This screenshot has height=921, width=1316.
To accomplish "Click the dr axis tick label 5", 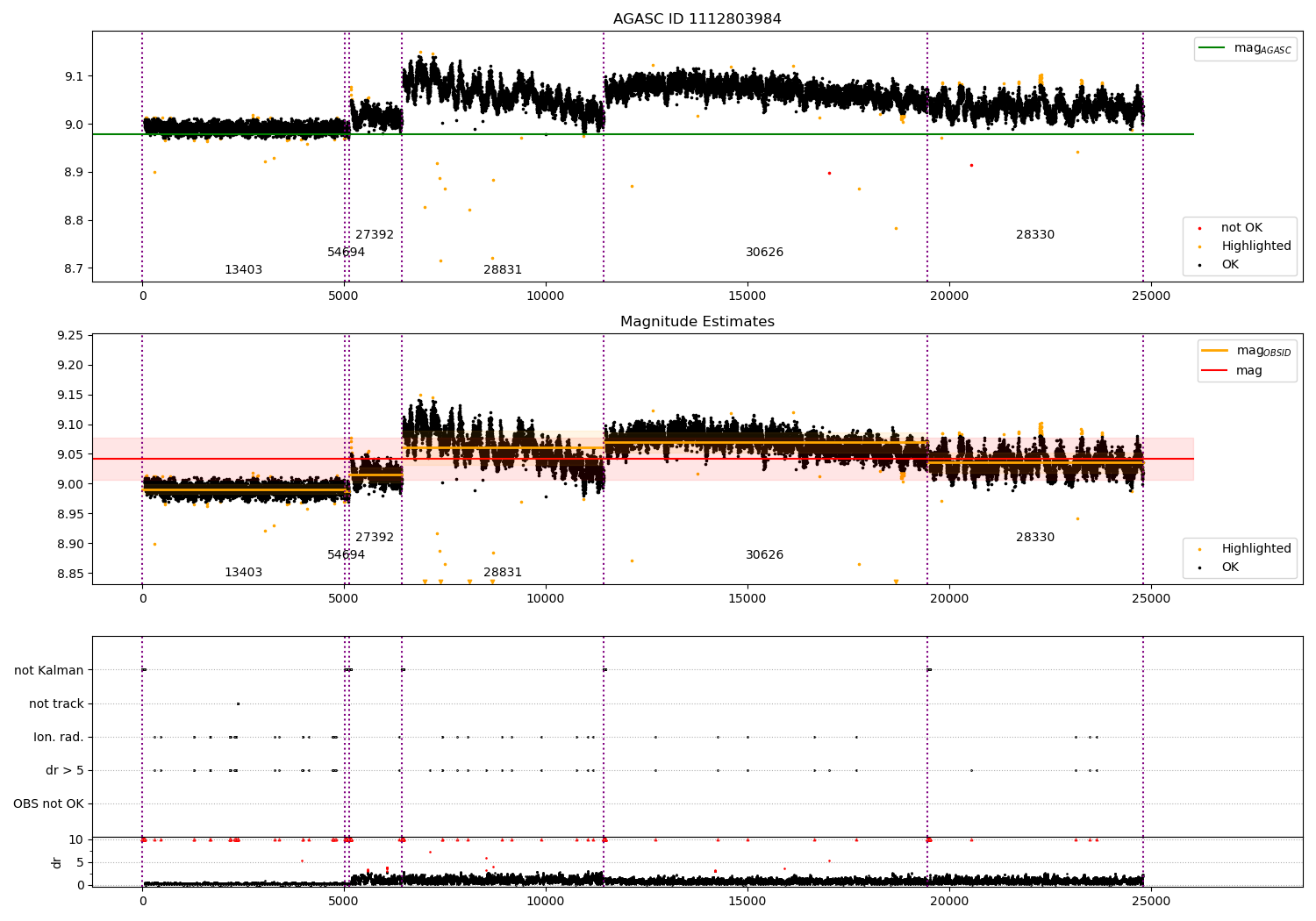I will tap(80, 863).
